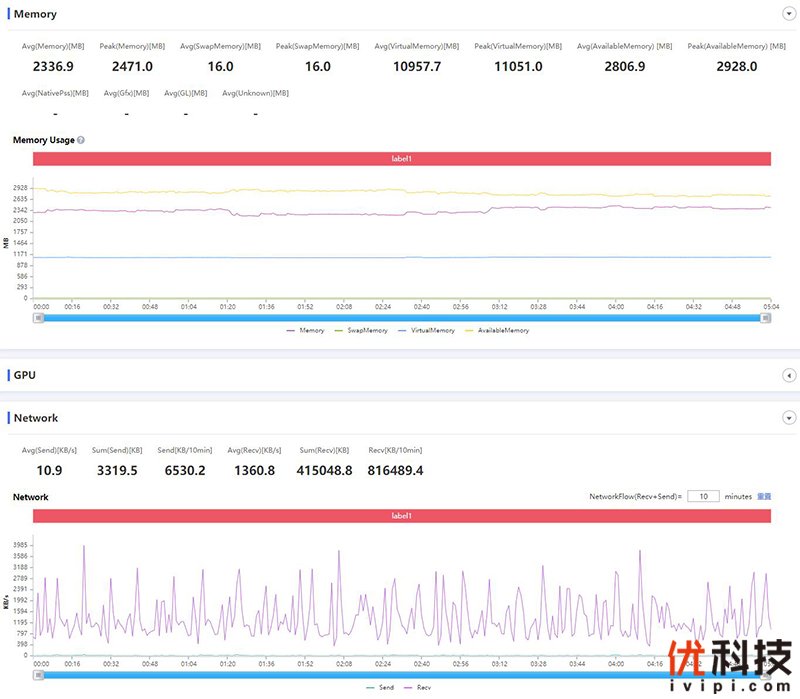Screen dimensions: 800x699
Task: Select label1 bar above Network chart
Action: click(x=401, y=515)
